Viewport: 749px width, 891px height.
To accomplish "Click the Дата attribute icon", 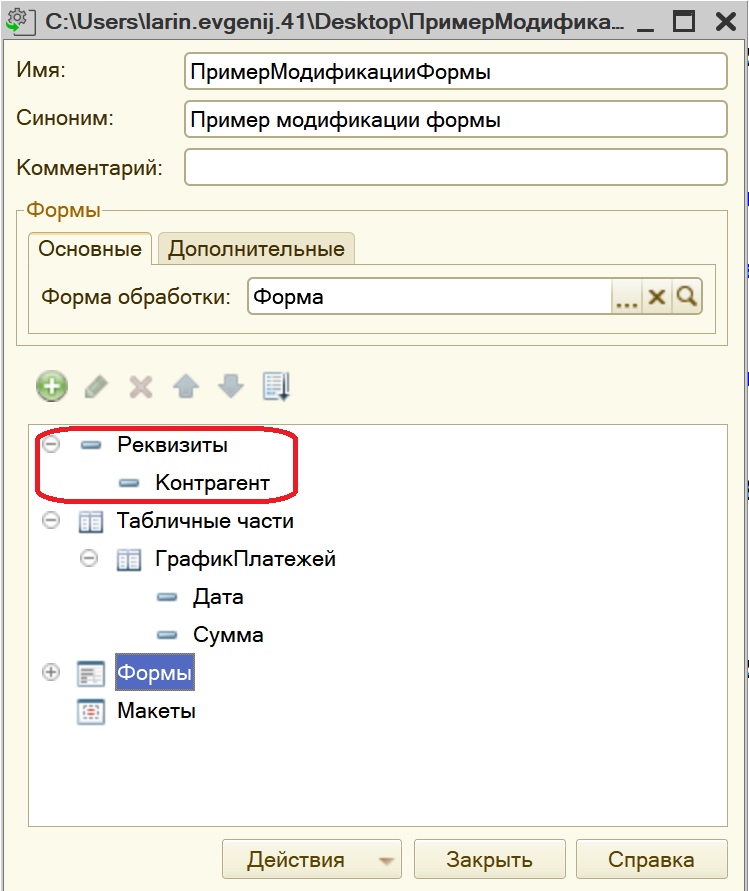I will tap(167, 597).
